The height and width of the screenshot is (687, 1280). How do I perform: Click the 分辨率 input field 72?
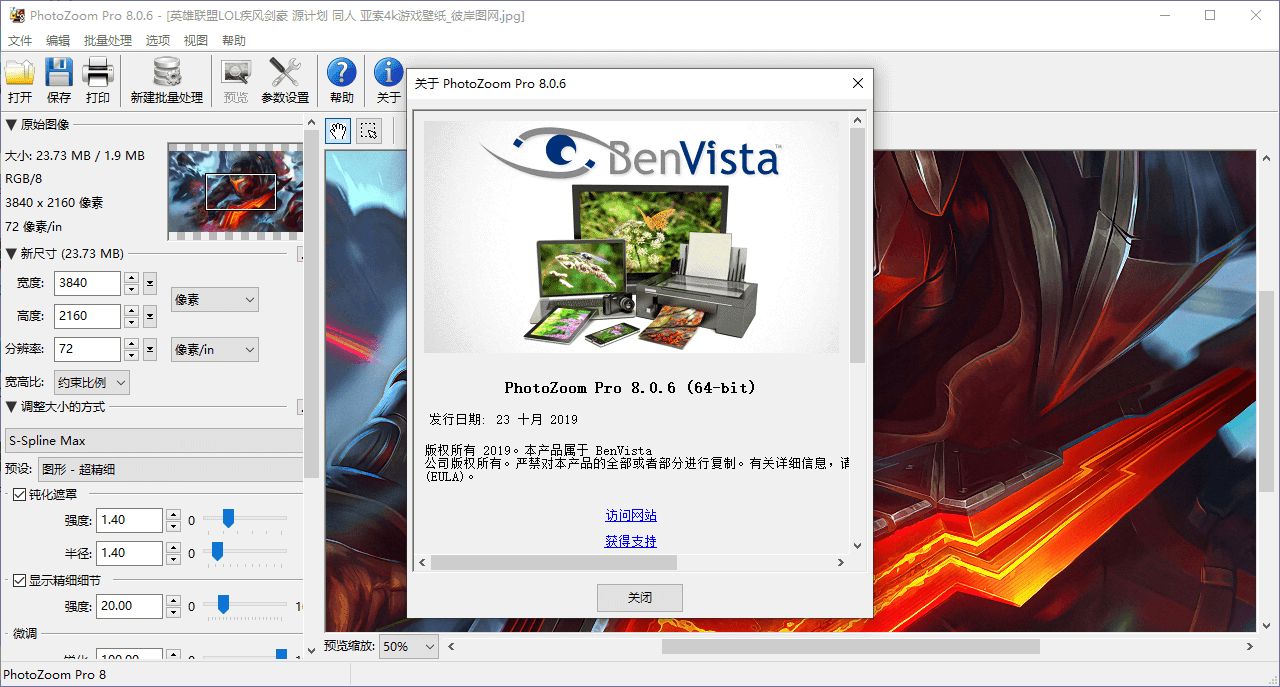point(87,349)
